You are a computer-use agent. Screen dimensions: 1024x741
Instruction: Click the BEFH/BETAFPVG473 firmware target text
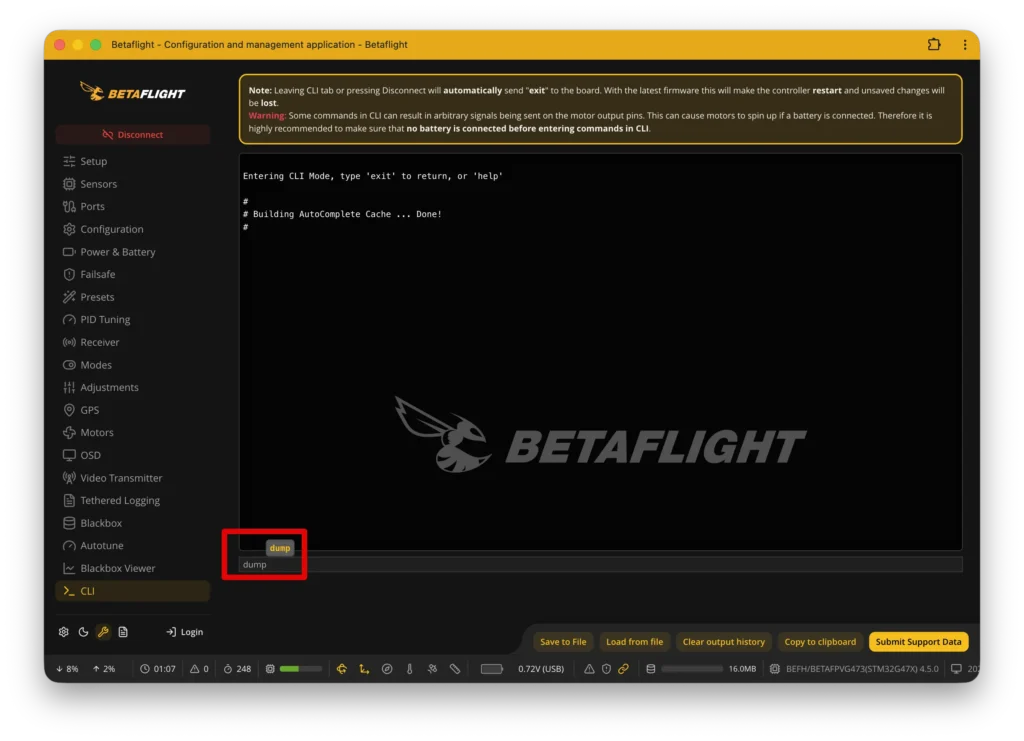point(862,669)
